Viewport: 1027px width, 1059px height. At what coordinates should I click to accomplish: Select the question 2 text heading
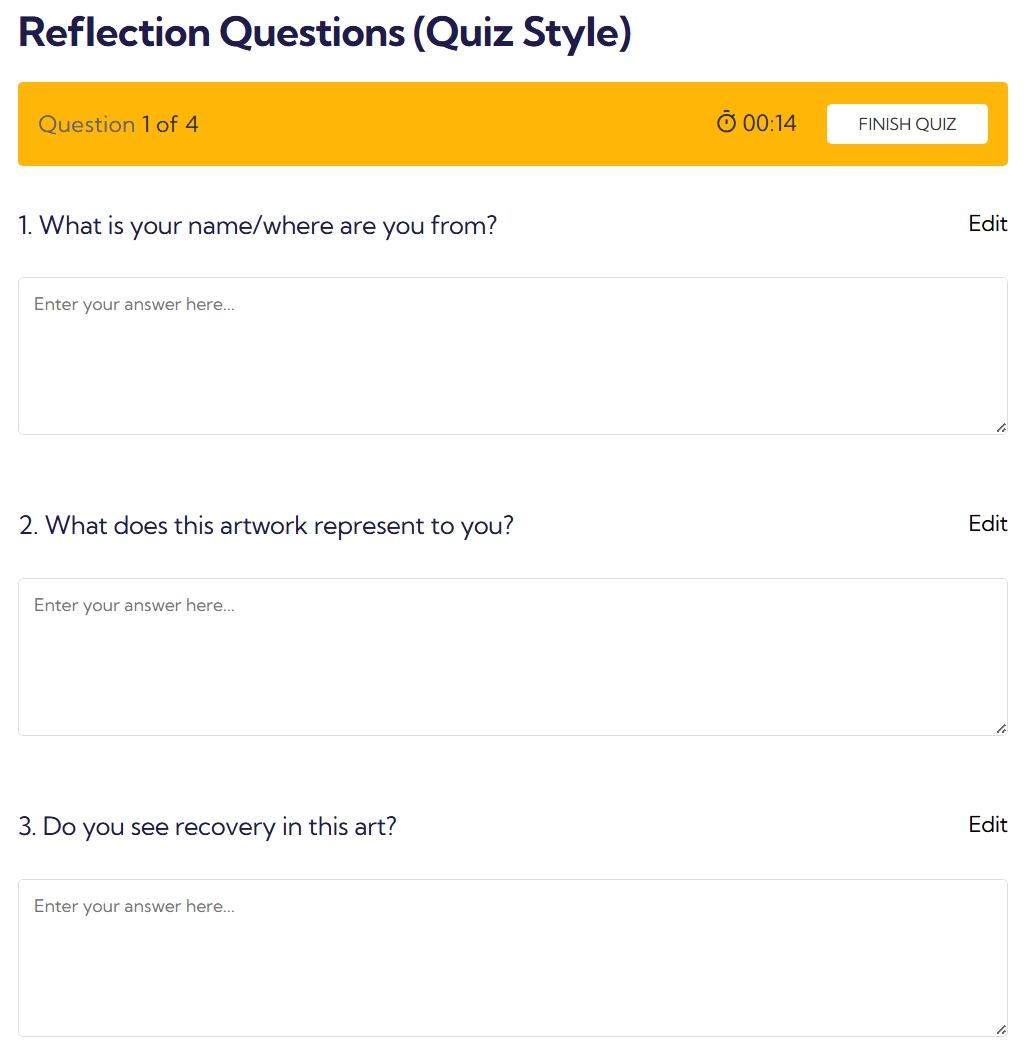click(x=266, y=525)
